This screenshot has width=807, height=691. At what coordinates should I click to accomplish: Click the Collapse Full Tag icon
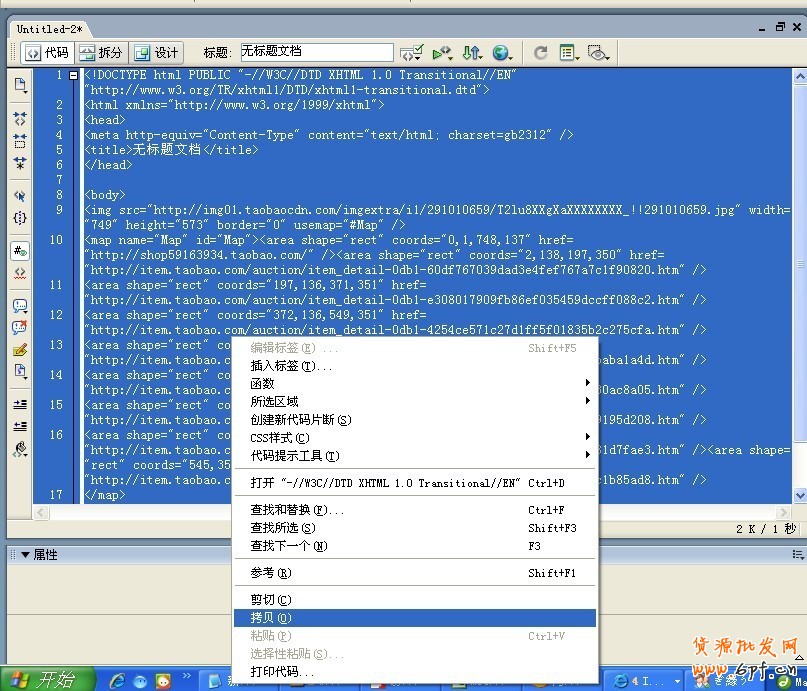click(20, 118)
